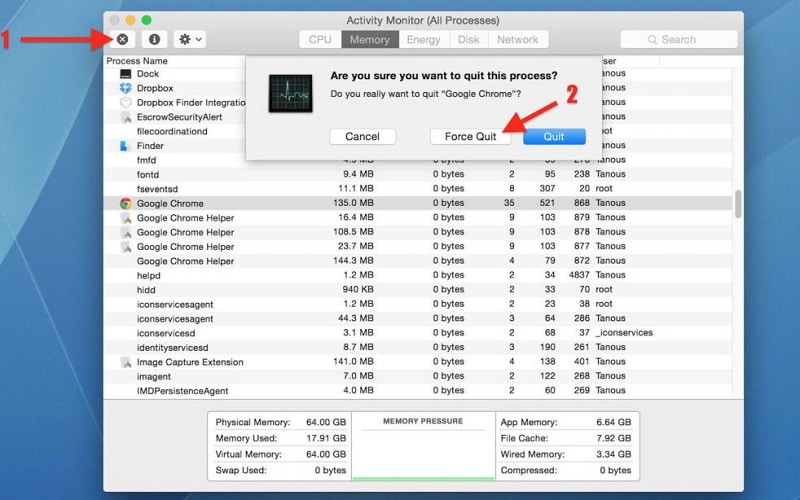
Task: Select the 144.3 MB Chrome Helper row
Action: [418, 261]
